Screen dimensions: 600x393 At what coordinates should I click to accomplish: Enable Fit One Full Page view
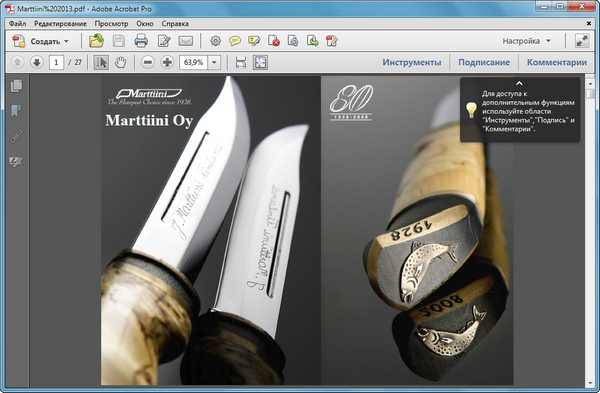tap(260, 62)
